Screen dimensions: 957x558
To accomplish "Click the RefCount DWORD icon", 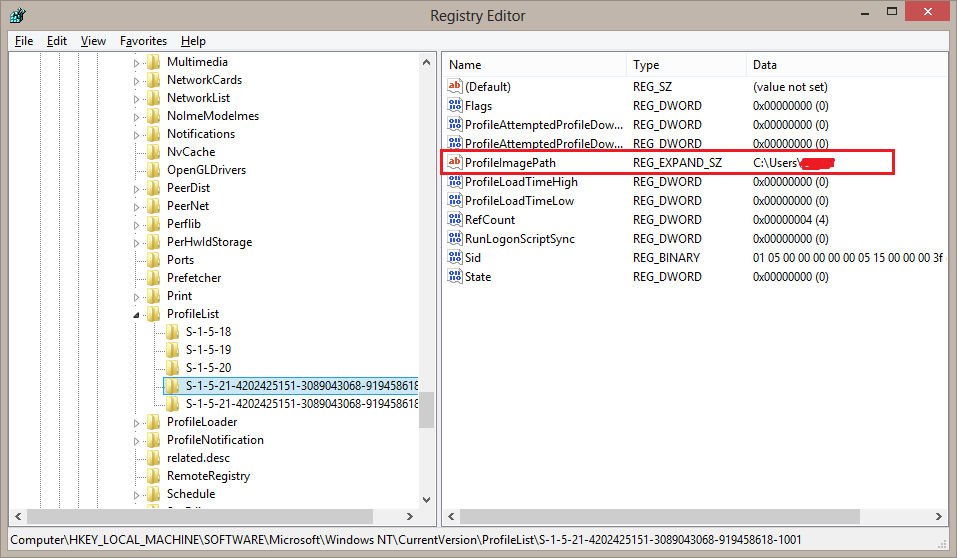I will [x=455, y=220].
